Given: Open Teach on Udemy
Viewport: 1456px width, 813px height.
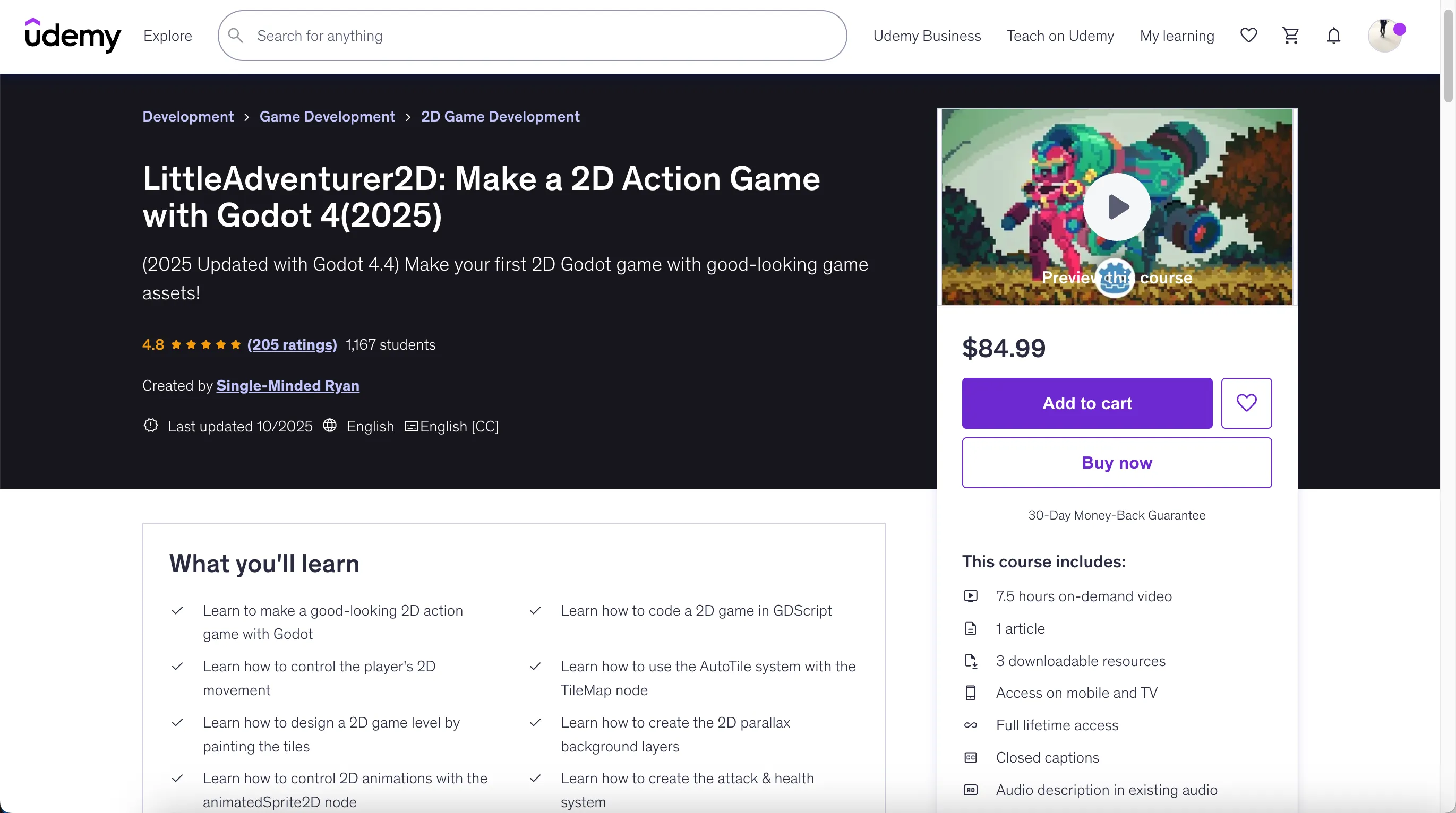Looking at the screenshot, I should click(1060, 36).
